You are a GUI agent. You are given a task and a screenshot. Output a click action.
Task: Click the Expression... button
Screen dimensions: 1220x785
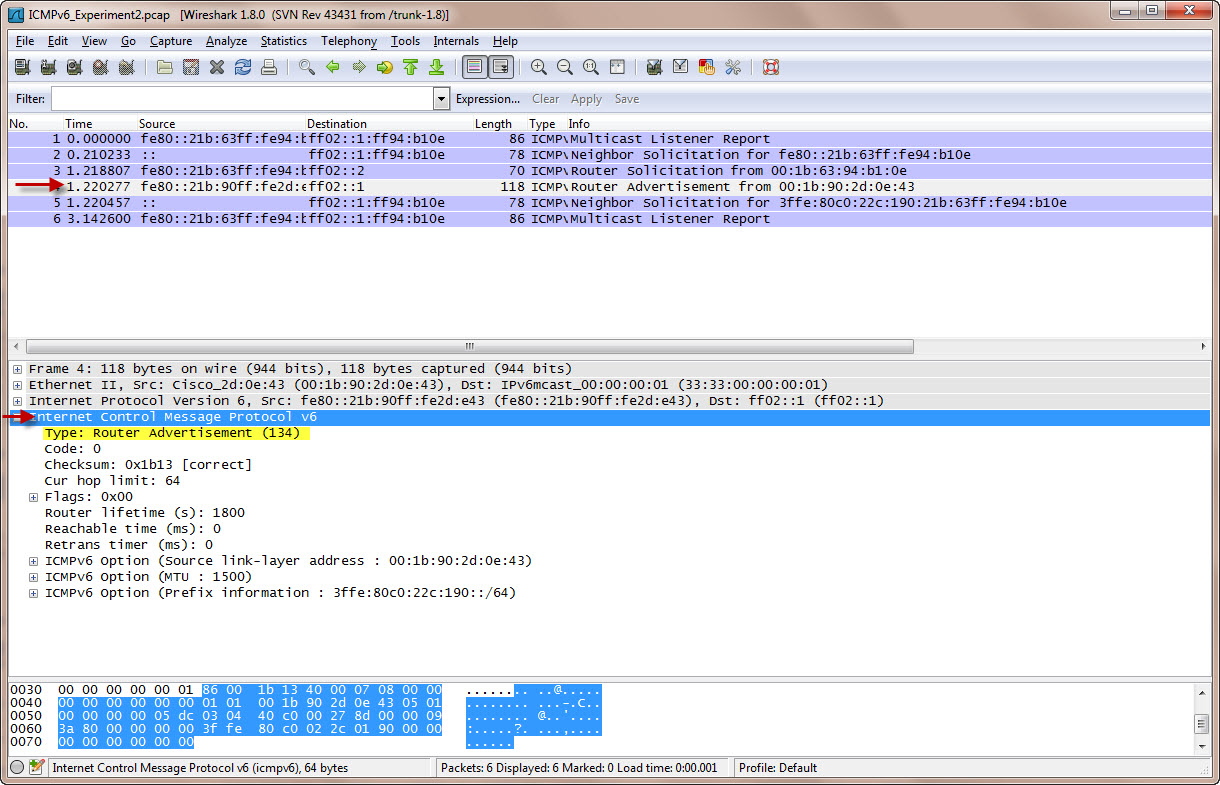point(488,99)
